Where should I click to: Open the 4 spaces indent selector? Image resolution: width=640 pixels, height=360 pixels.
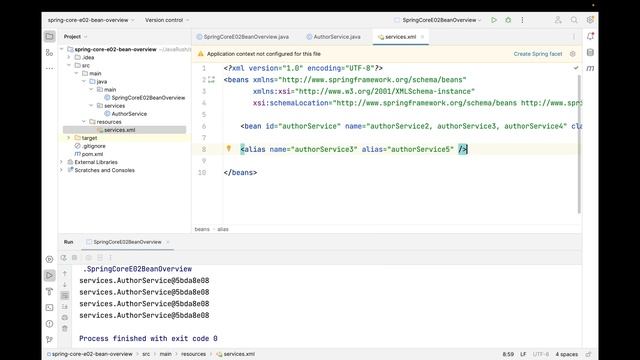[567, 354]
